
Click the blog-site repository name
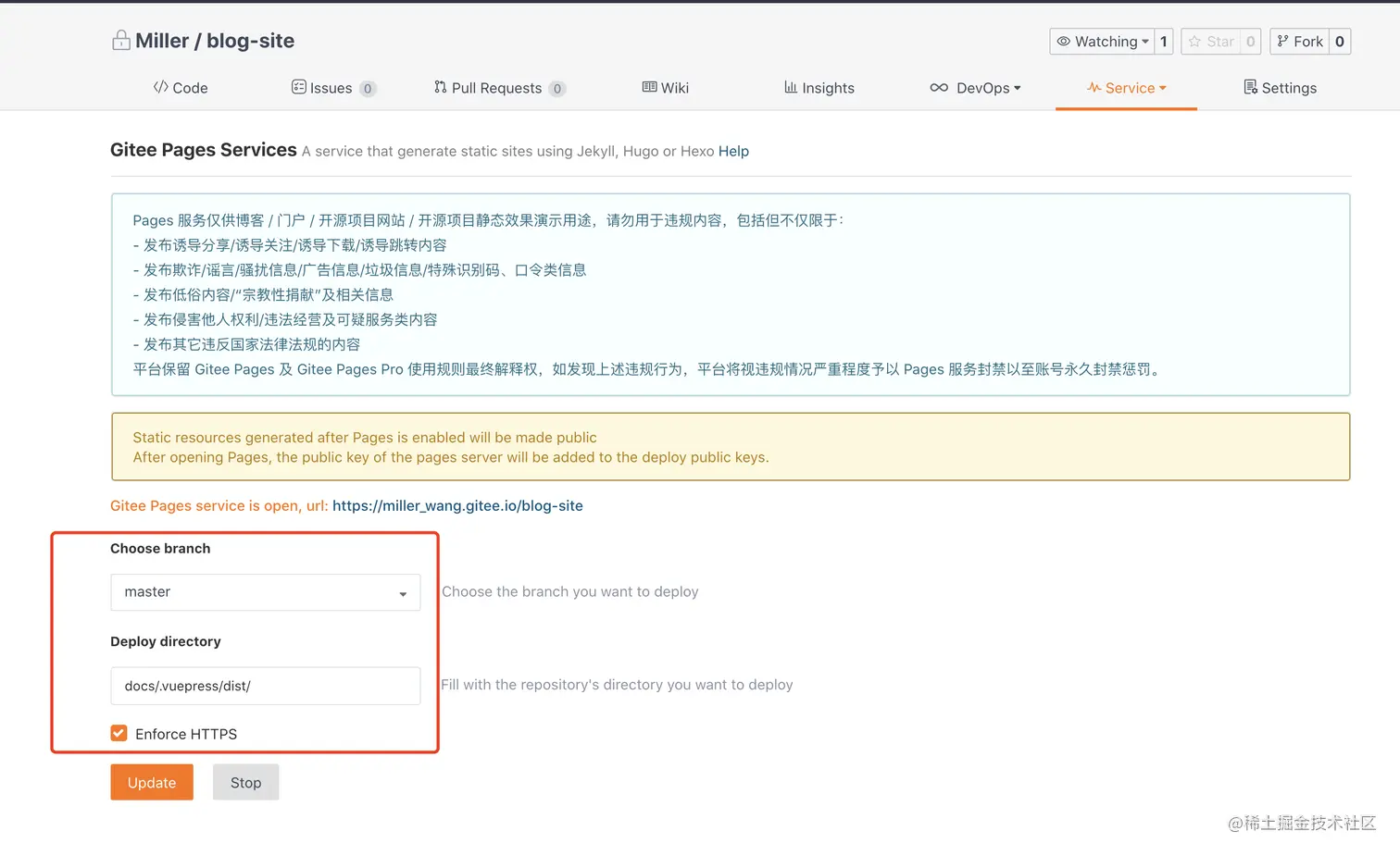(250, 41)
